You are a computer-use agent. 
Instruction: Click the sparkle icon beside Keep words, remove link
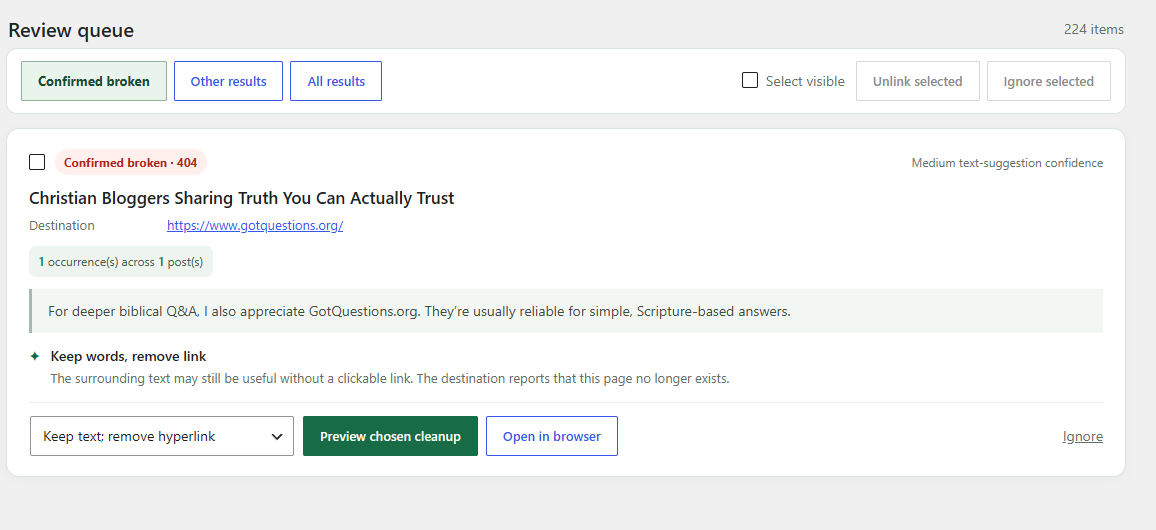tap(35, 357)
